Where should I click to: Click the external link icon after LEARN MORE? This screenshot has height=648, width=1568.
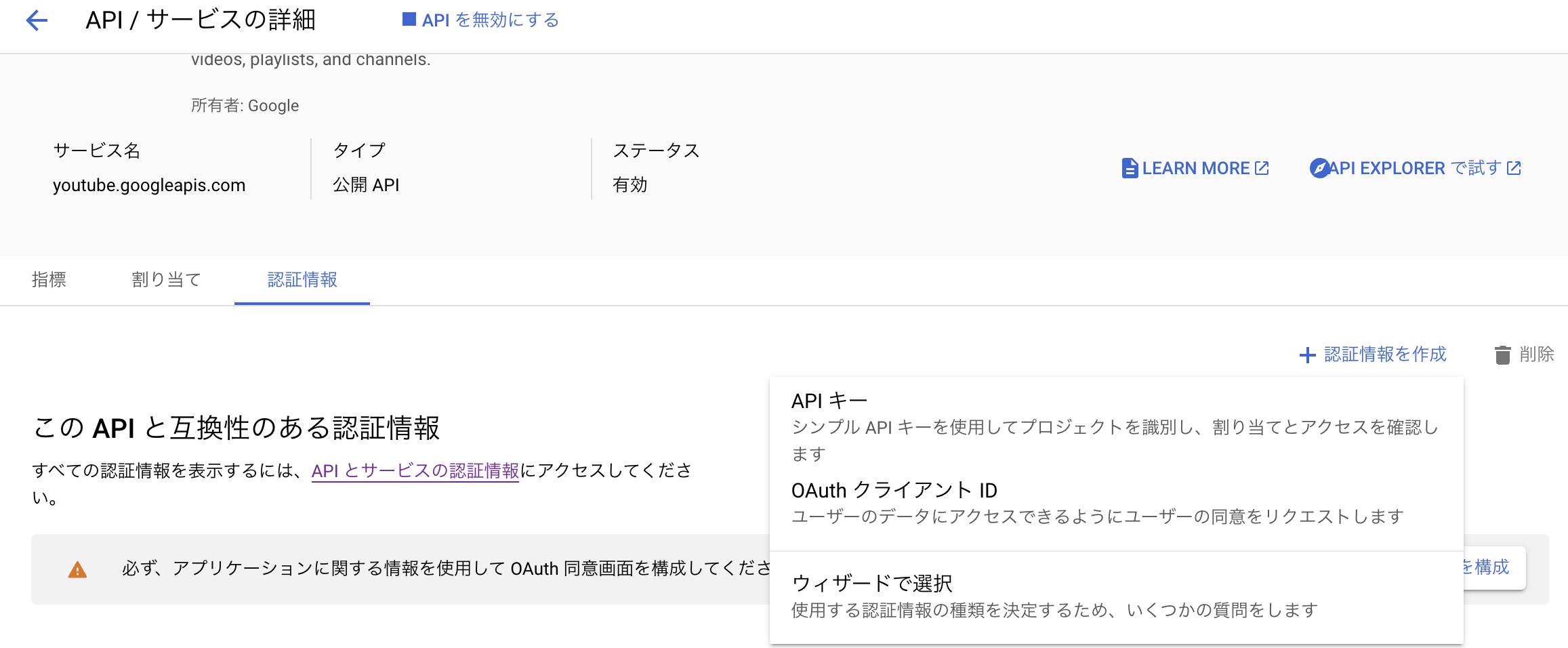[x=1261, y=167]
